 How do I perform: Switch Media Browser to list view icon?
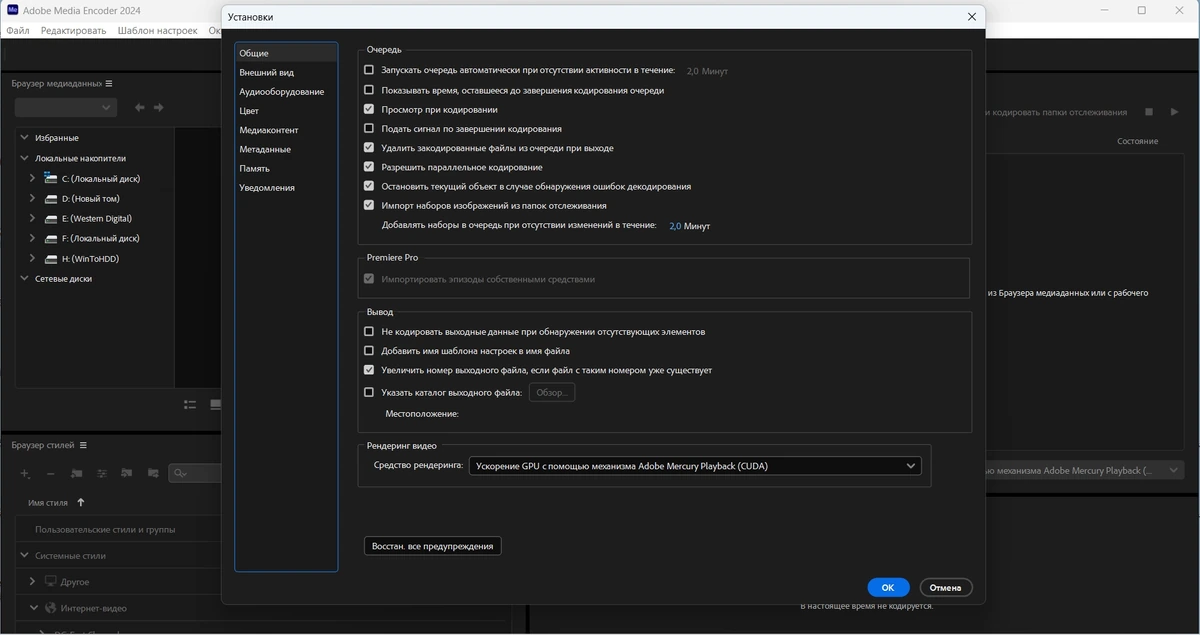tap(190, 404)
